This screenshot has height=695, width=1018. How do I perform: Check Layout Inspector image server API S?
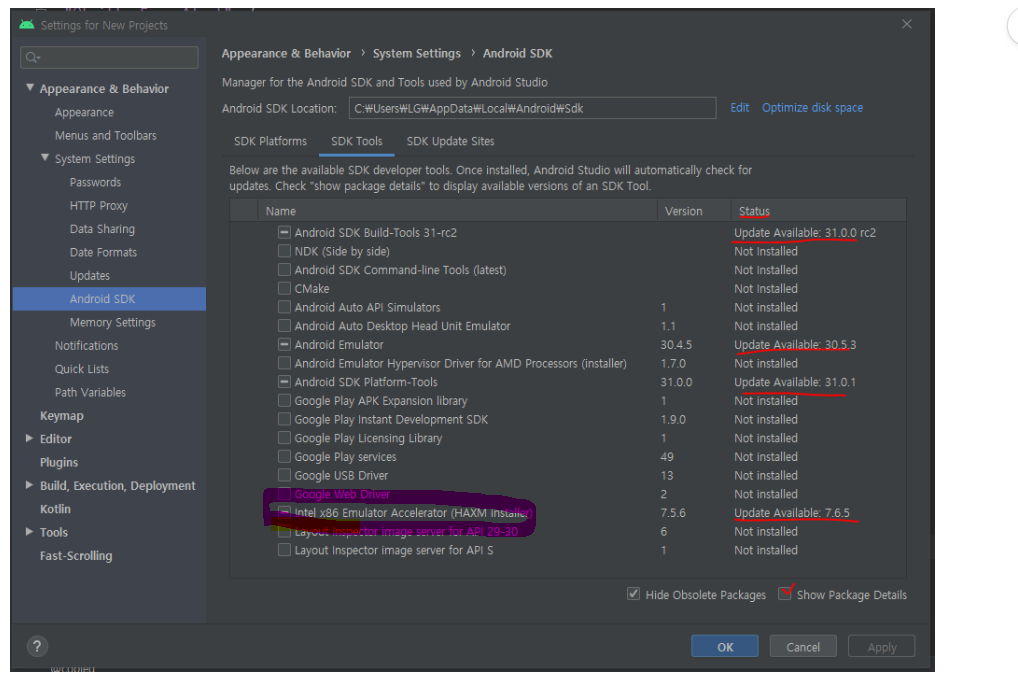(x=284, y=550)
